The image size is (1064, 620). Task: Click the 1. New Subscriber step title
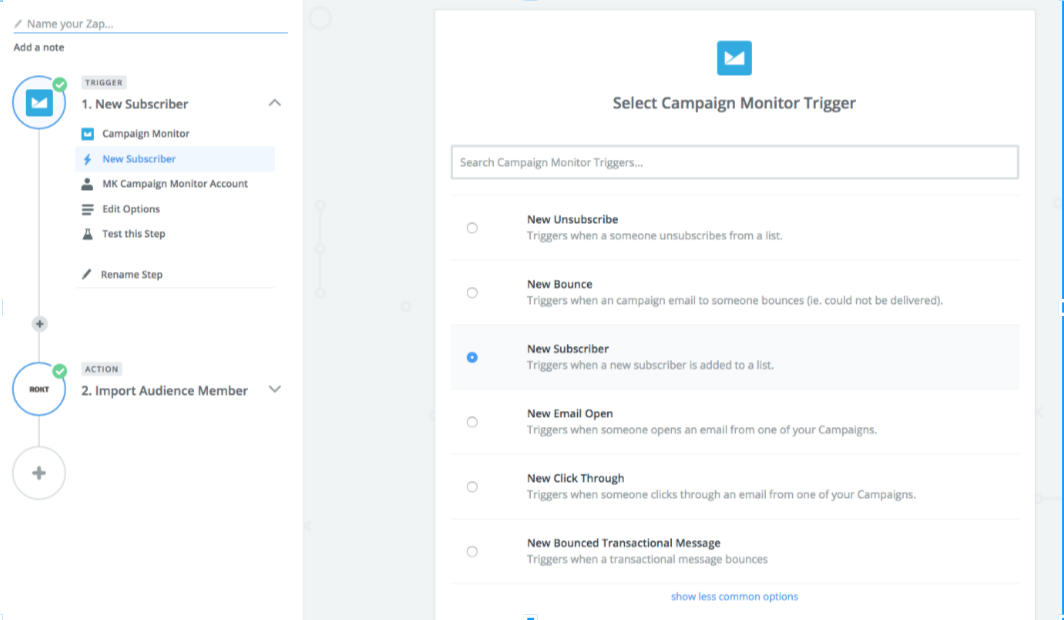tap(135, 104)
